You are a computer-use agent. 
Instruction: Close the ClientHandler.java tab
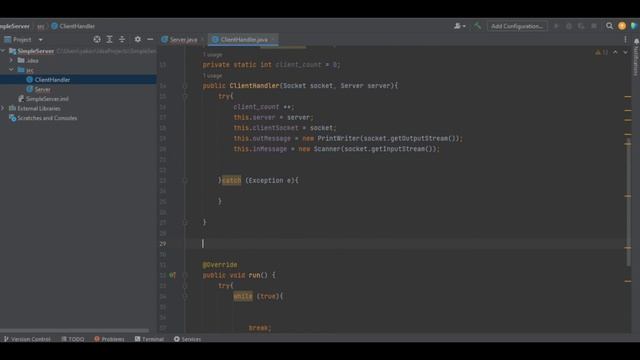(273, 40)
